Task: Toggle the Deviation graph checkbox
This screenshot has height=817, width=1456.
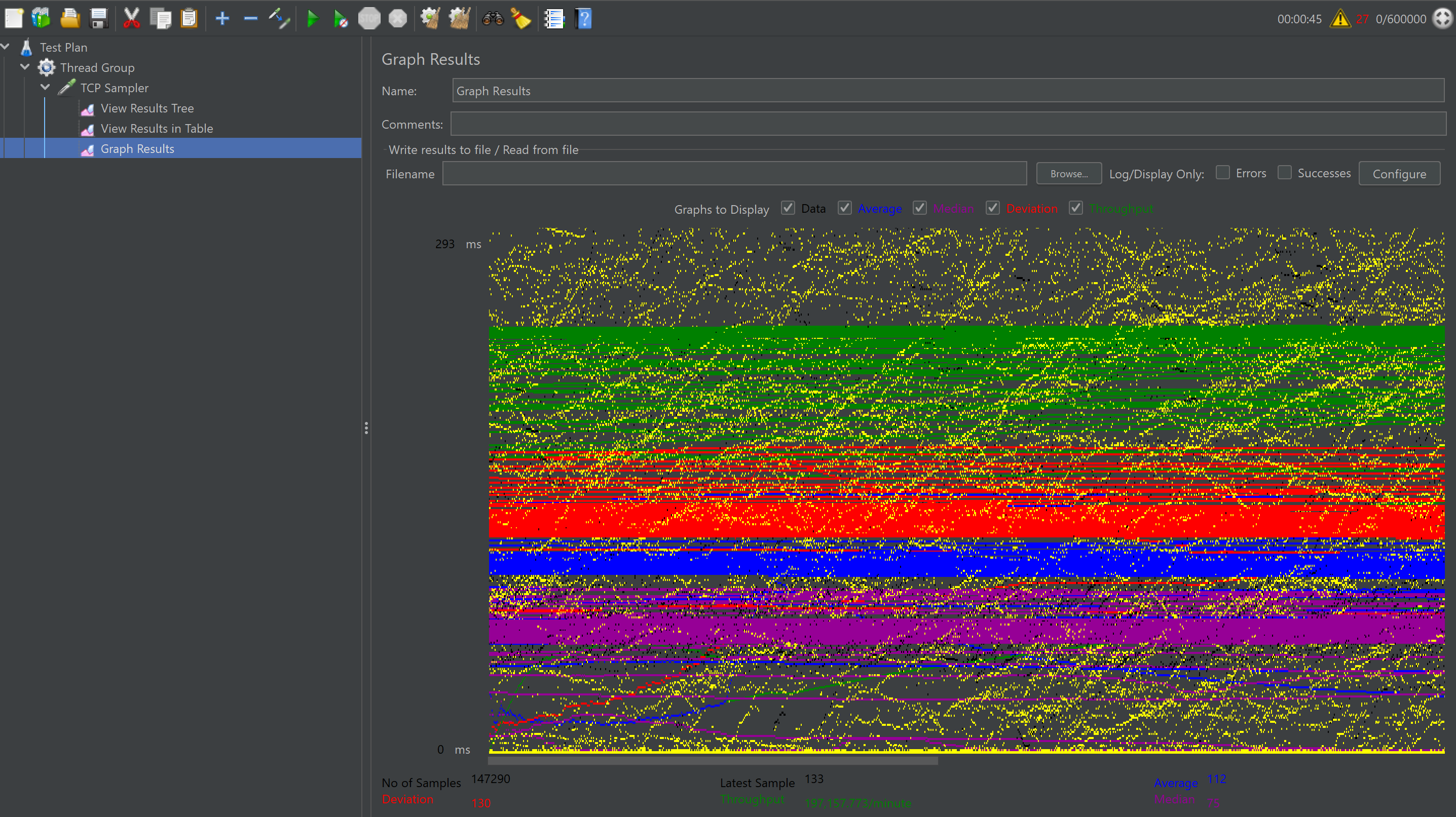Action: (x=992, y=208)
